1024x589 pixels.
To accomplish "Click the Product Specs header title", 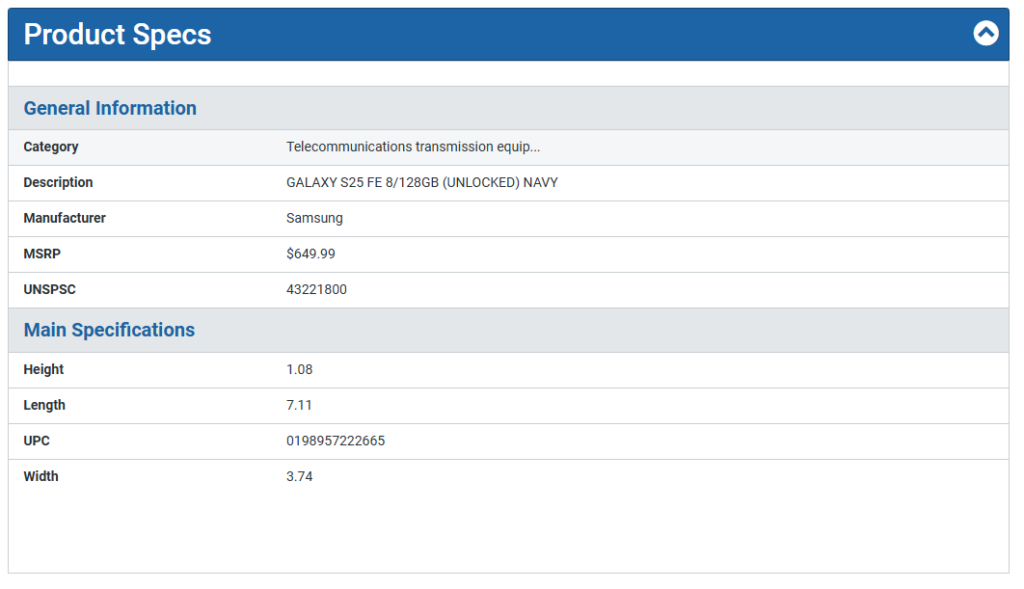I will [117, 35].
